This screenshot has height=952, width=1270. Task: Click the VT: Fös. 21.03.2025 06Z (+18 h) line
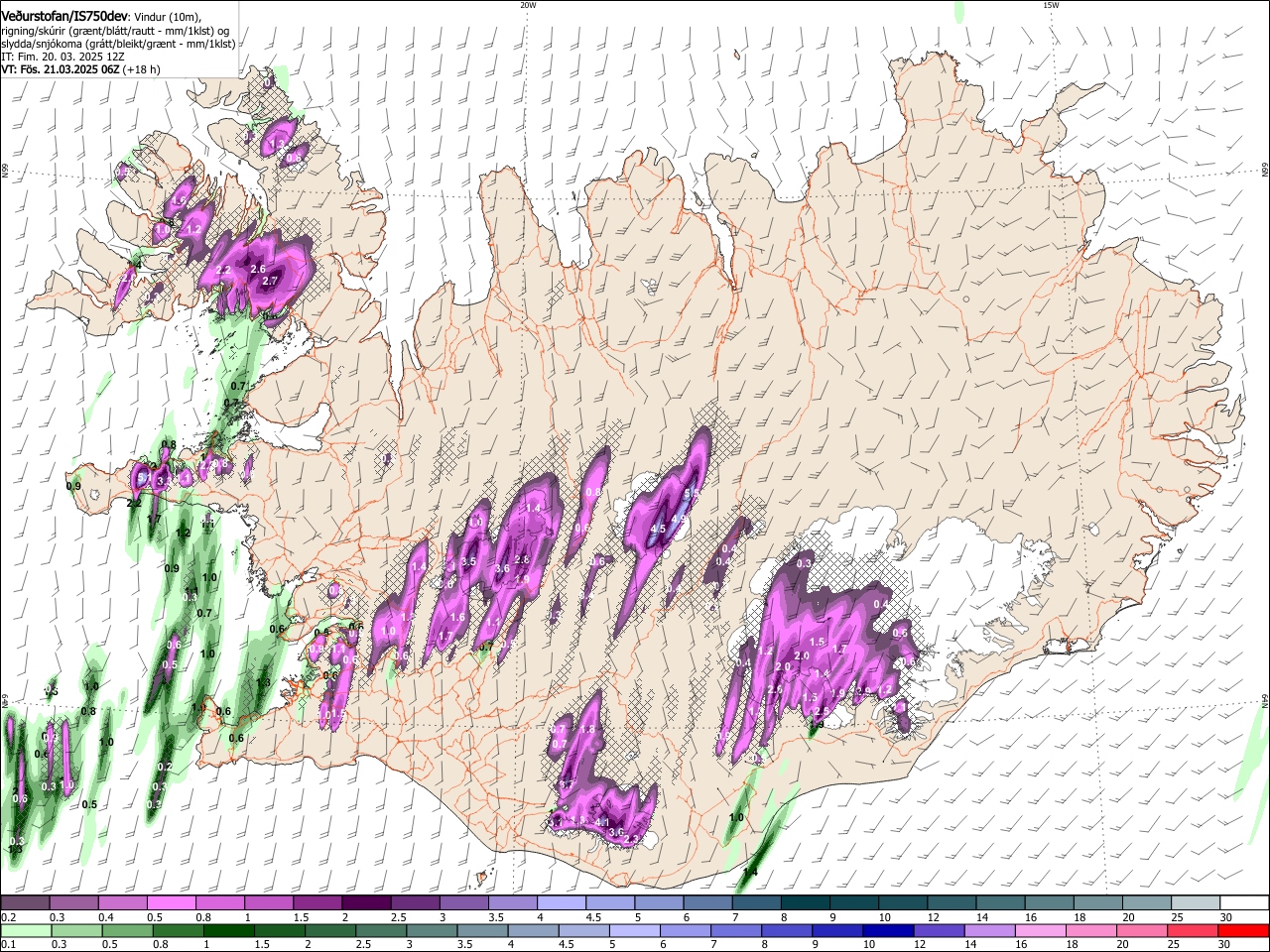(80, 69)
